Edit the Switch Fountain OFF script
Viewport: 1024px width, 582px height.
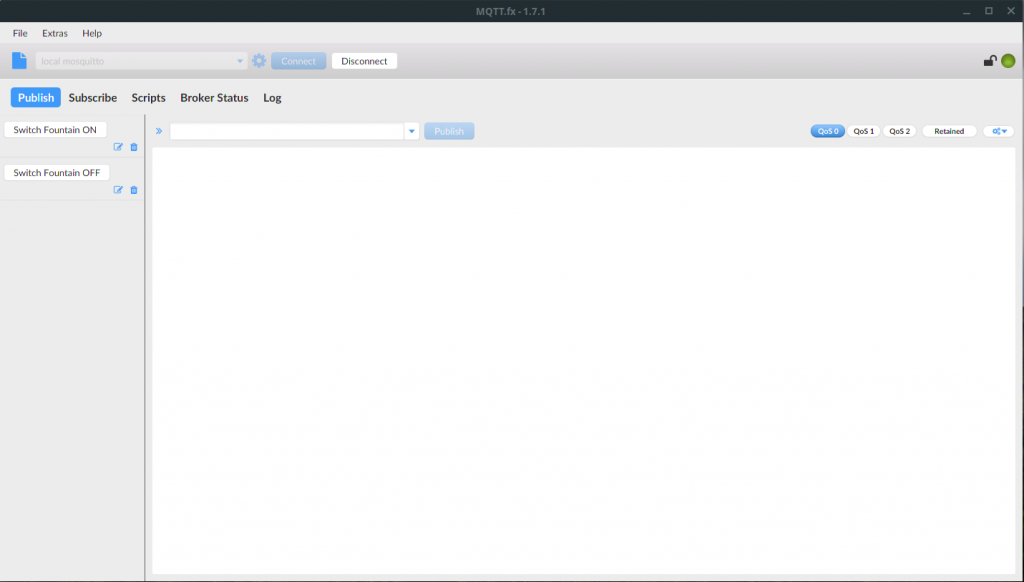coord(118,190)
